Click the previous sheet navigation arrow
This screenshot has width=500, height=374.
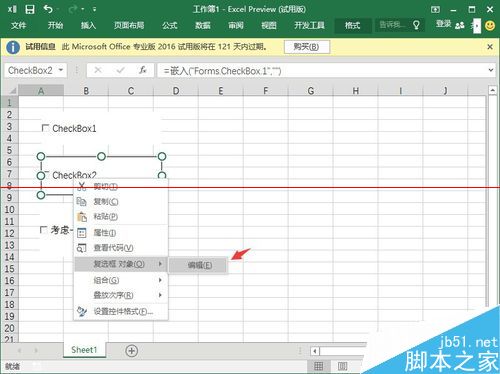coord(19,351)
